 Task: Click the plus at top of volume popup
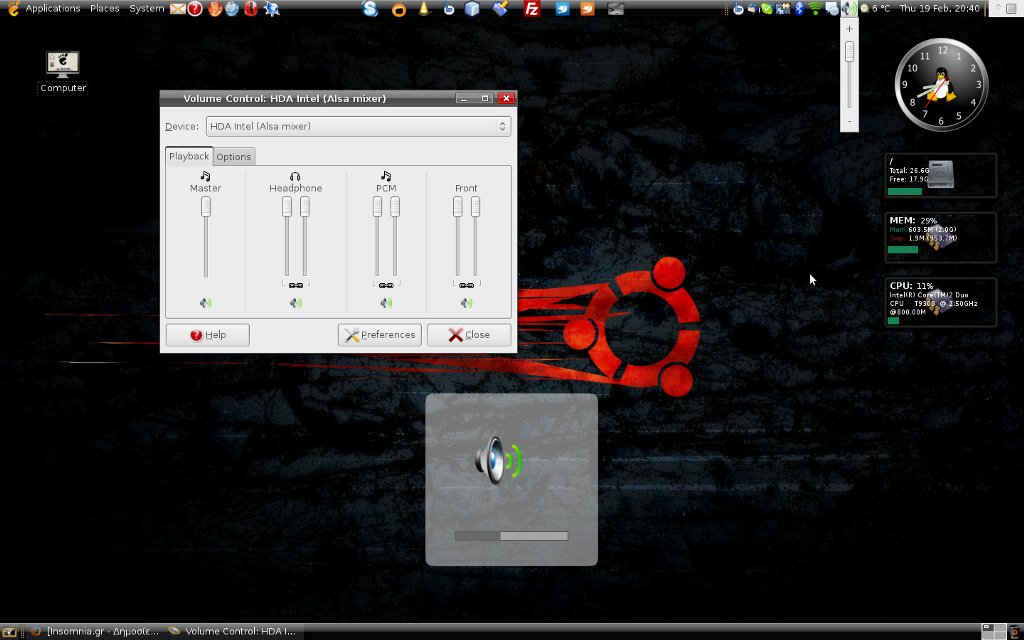(849, 29)
